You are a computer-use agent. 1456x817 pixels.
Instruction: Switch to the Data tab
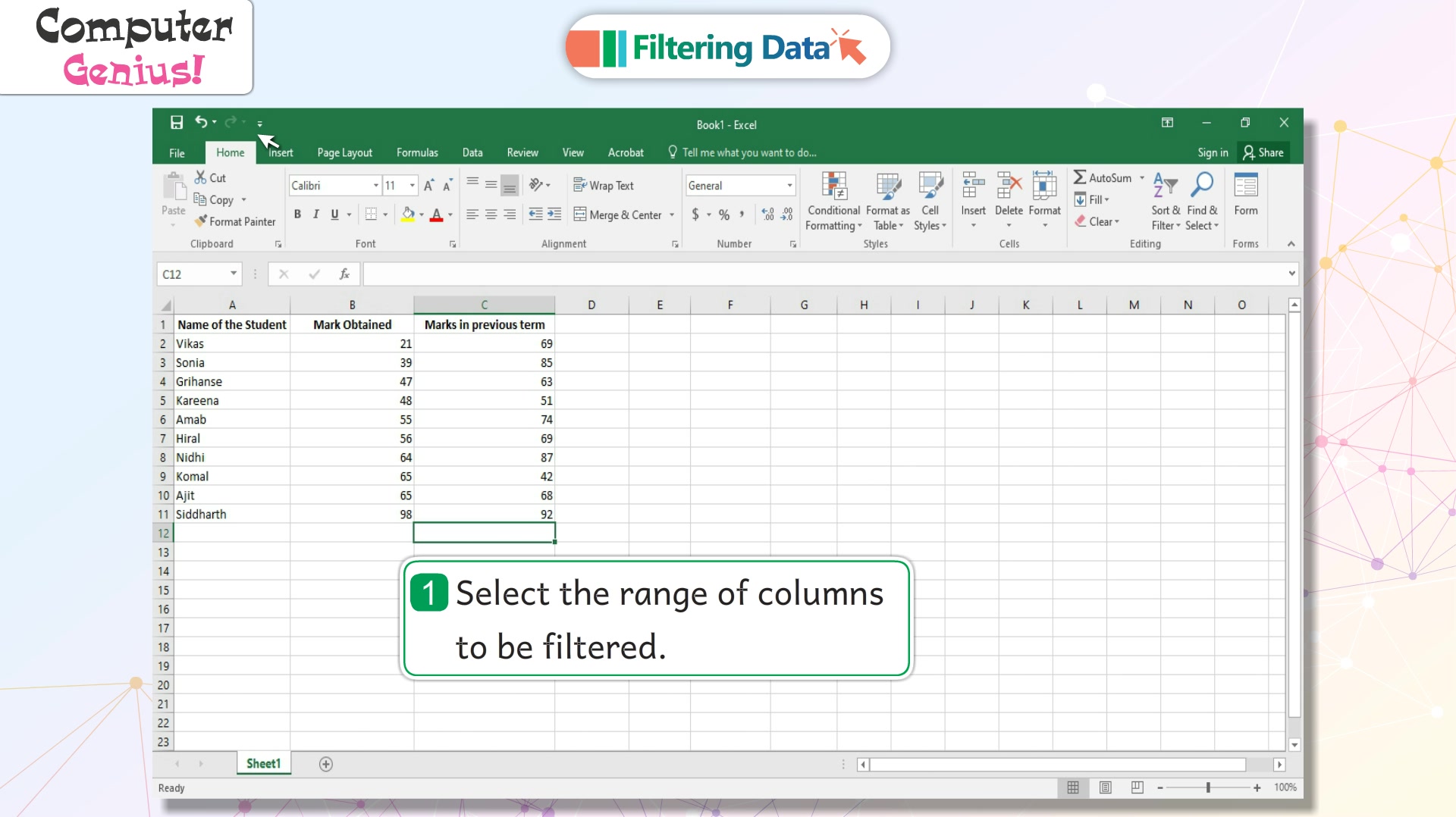472,152
